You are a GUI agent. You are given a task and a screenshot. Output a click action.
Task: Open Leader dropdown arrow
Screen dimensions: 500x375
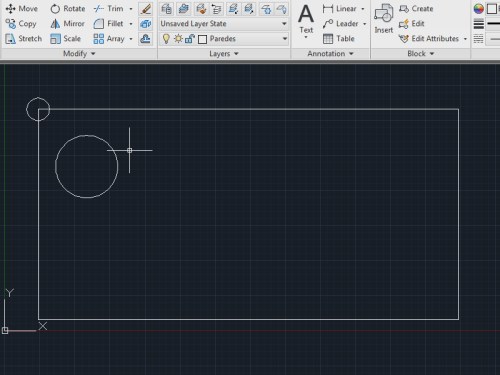(x=365, y=24)
